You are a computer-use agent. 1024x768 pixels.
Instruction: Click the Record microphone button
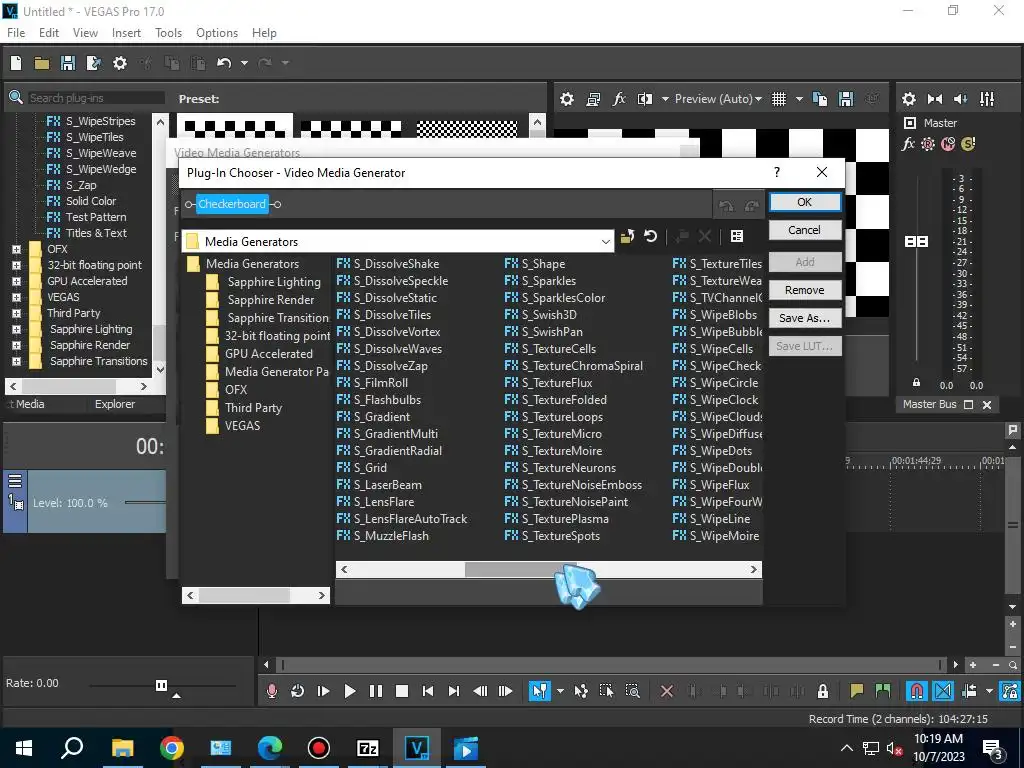(272, 691)
